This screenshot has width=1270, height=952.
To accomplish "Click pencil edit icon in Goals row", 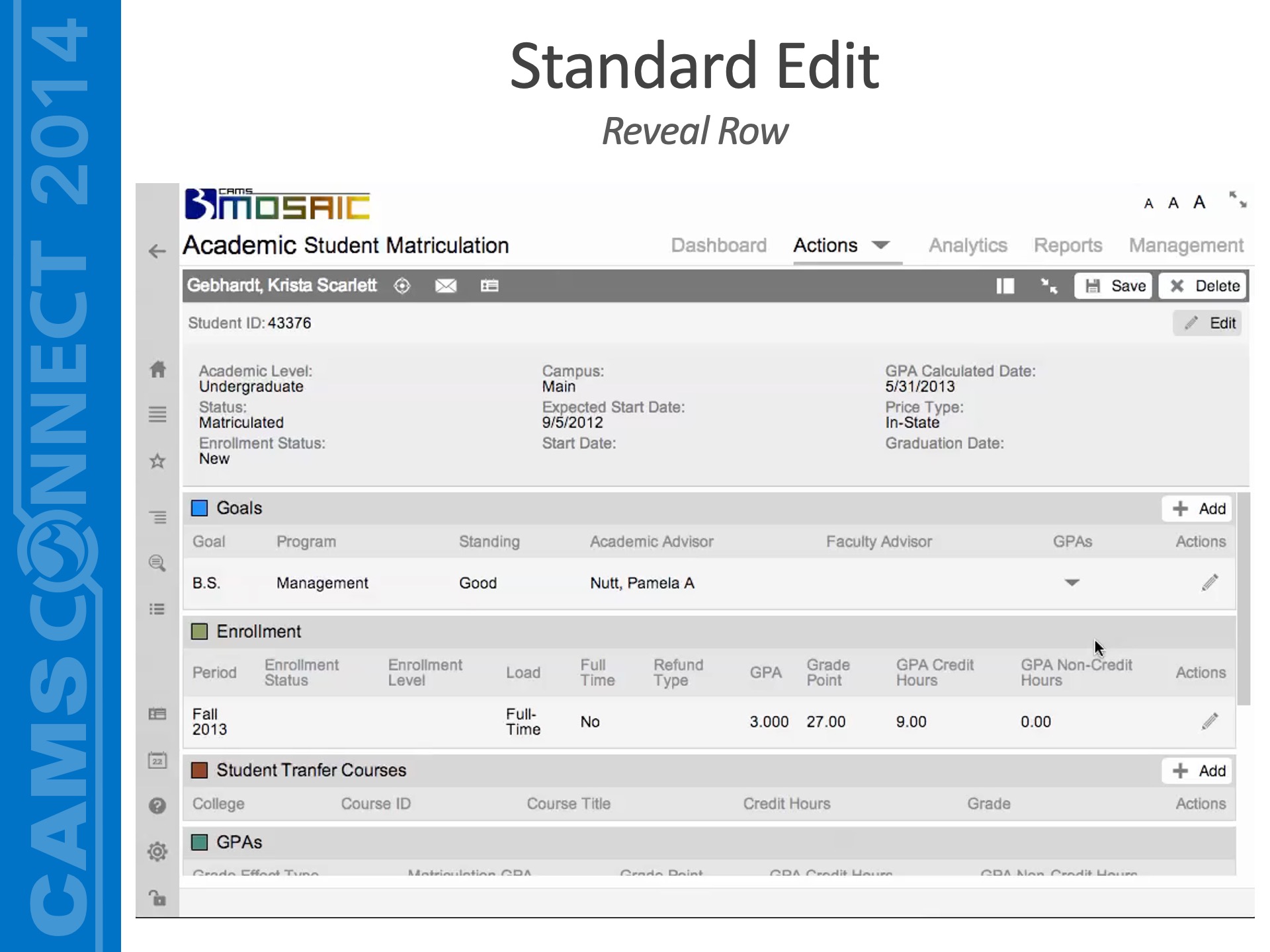I will point(1210,582).
